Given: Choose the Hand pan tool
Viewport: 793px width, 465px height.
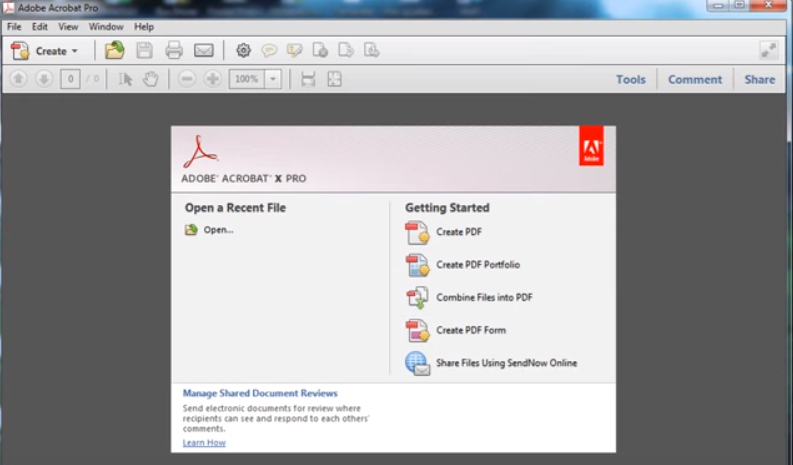Looking at the screenshot, I should point(151,79).
